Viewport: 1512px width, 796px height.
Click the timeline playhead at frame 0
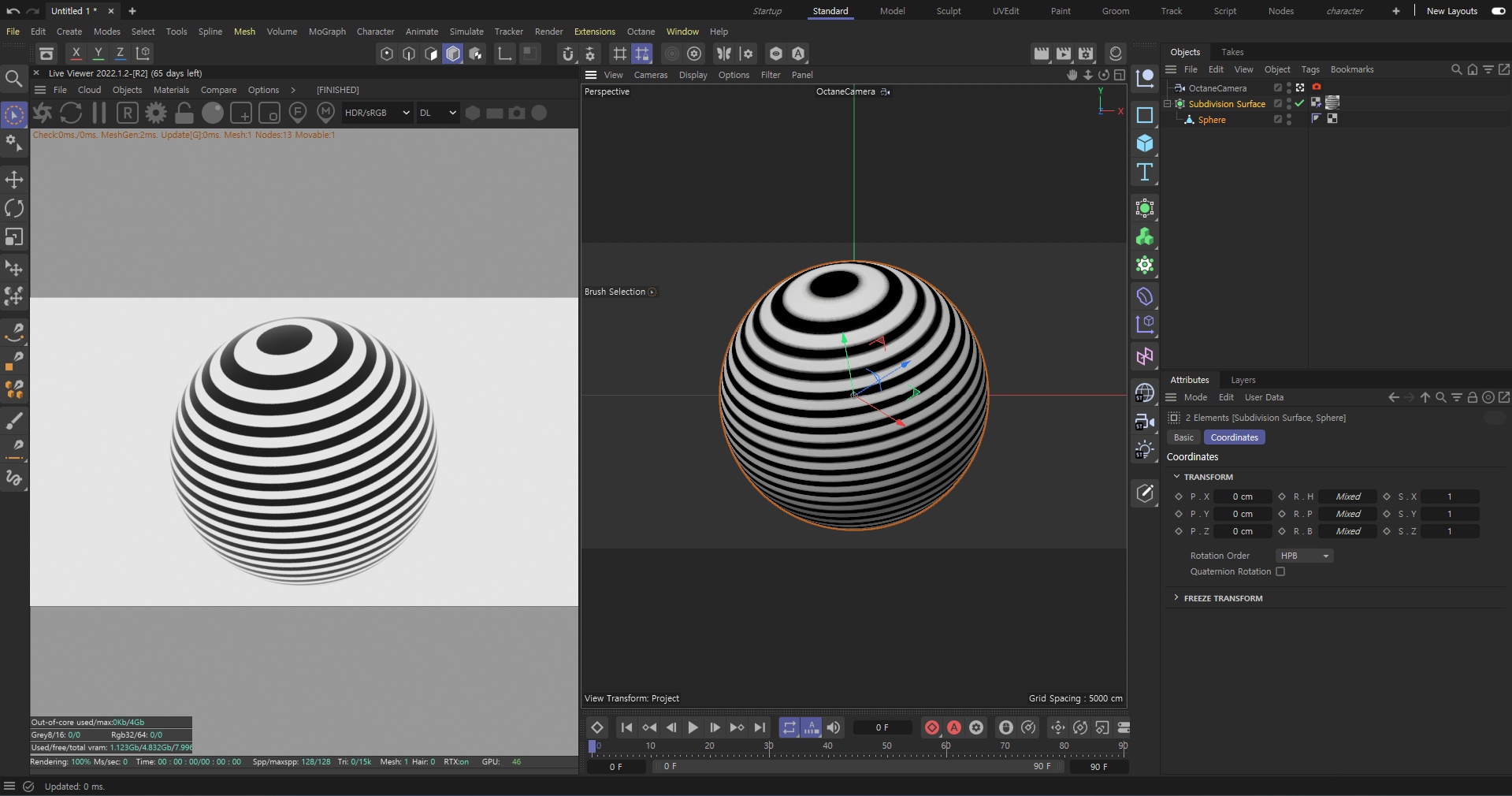pyautogui.click(x=593, y=746)
